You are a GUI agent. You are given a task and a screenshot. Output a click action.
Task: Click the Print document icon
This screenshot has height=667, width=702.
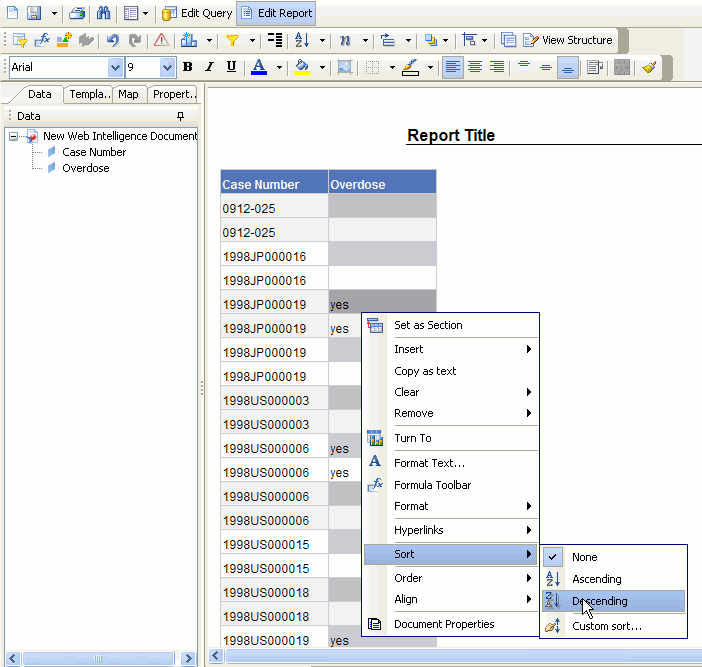pos(77,14)
